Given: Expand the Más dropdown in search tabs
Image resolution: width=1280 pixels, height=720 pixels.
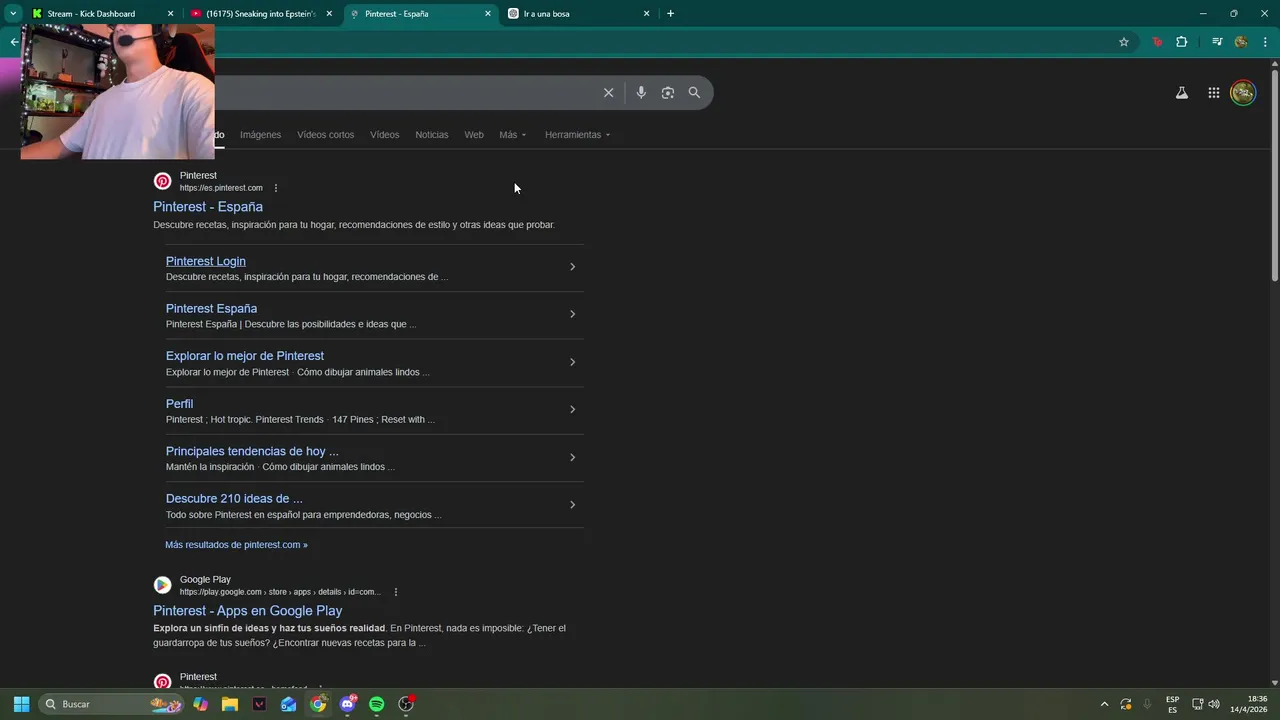Looking at the screenshot, I should point(513,135).
